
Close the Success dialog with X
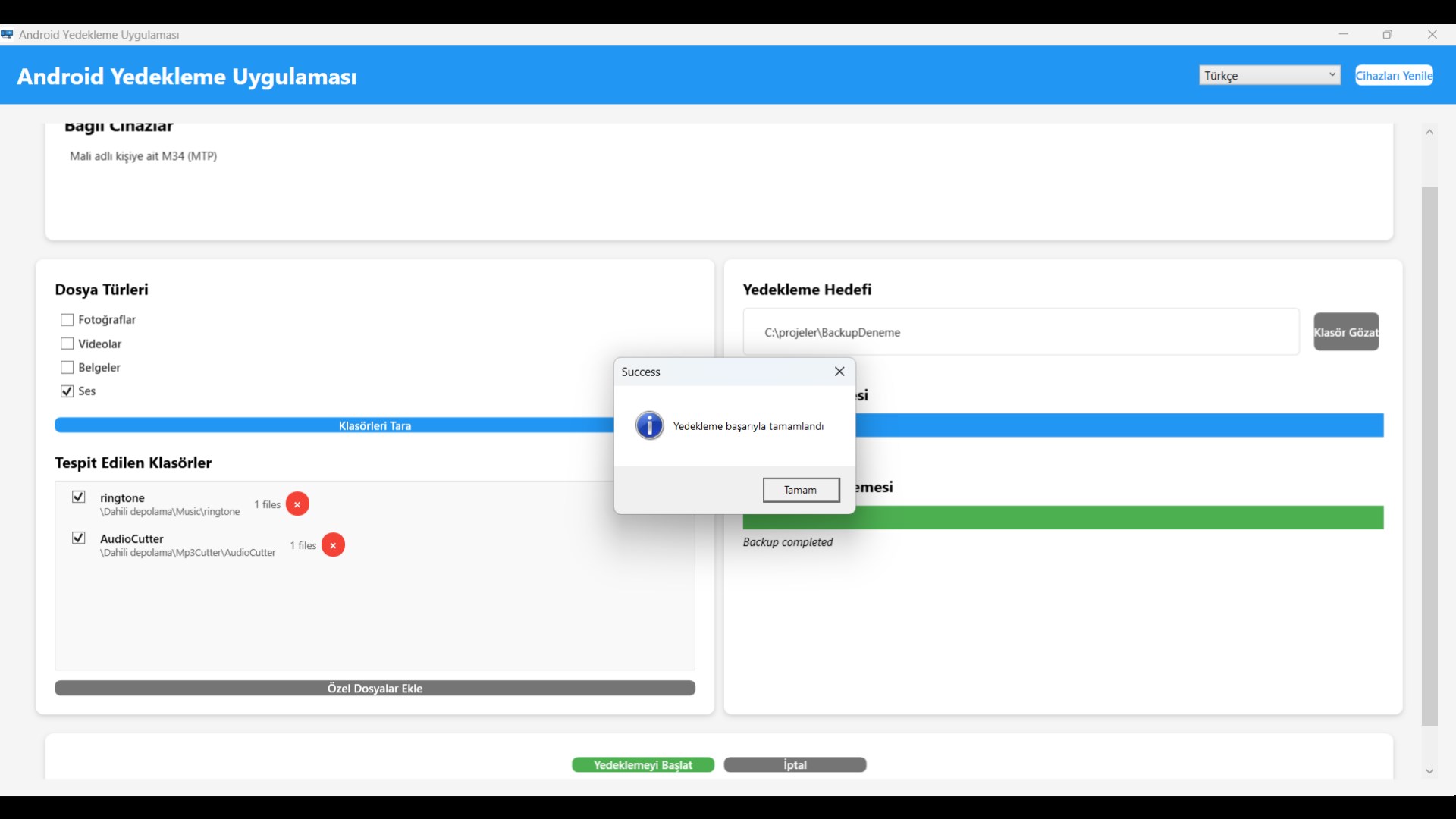[839, 372]
